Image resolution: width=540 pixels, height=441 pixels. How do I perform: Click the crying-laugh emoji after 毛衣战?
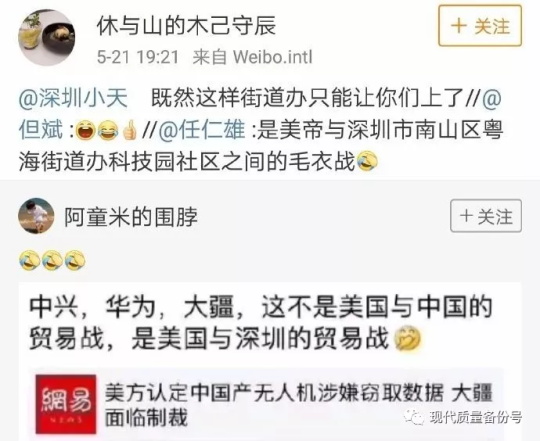367,161
